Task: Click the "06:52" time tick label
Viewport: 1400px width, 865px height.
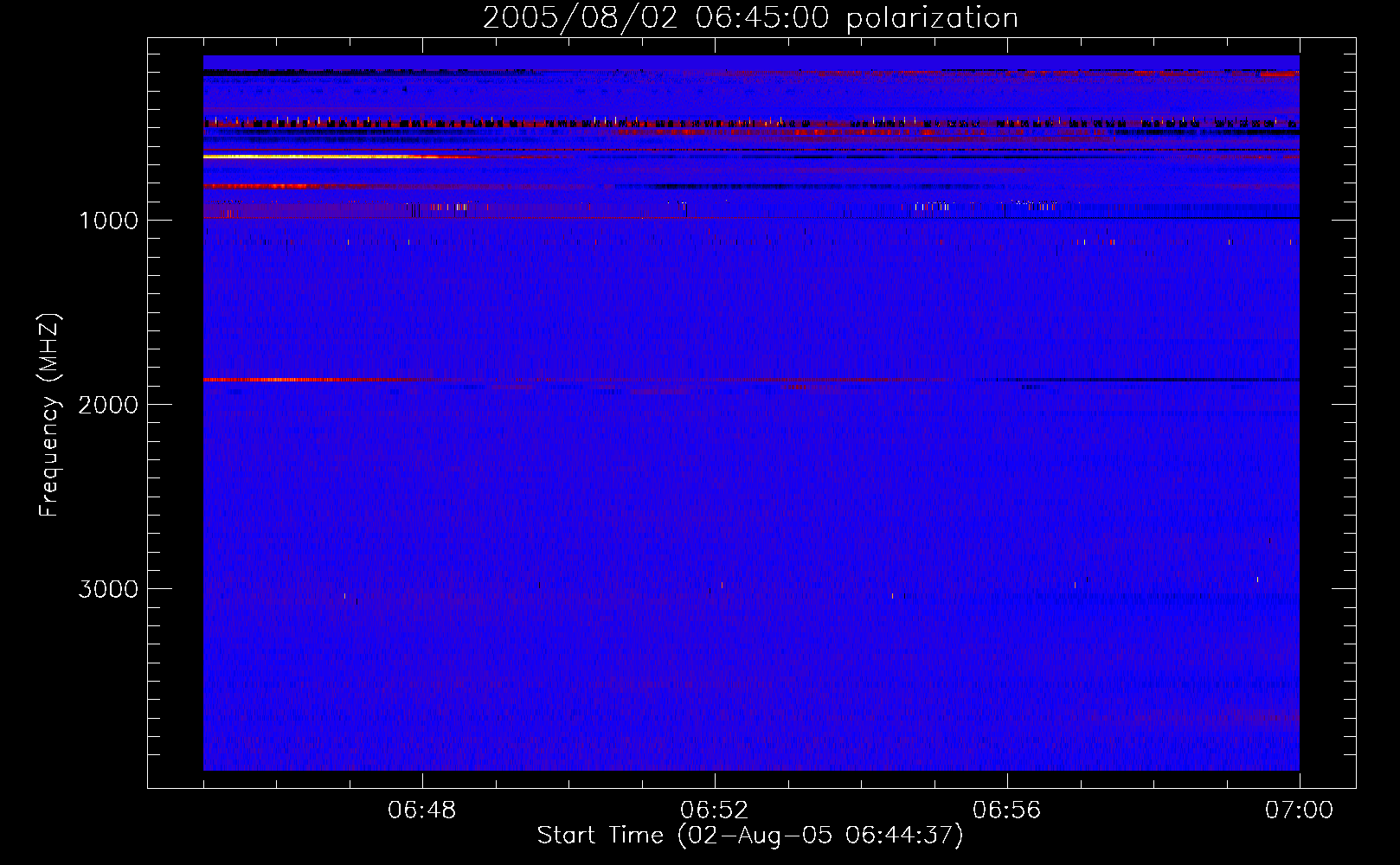Action: coord(715,811)
